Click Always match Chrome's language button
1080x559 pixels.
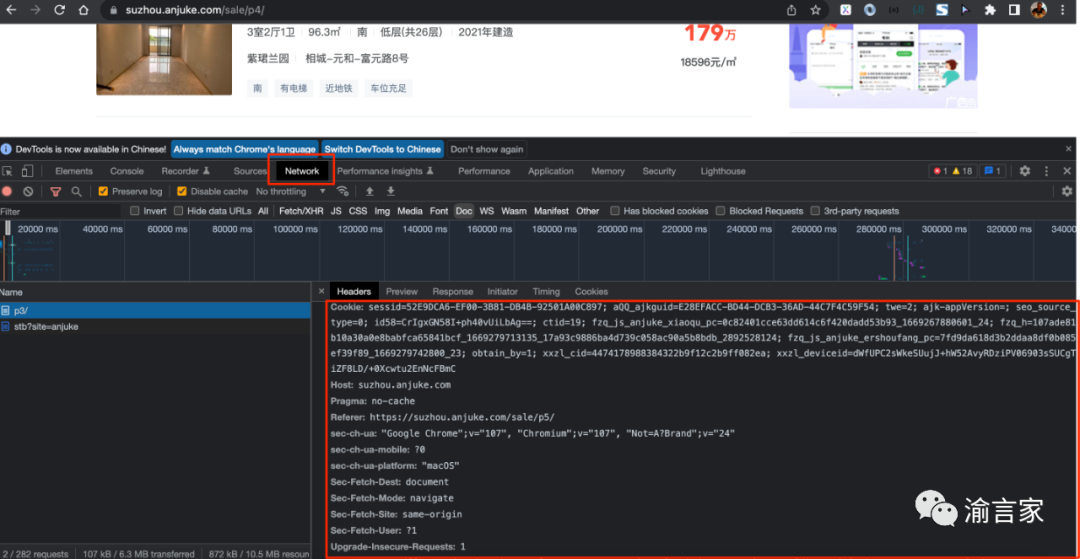click(x=245, y=149)
